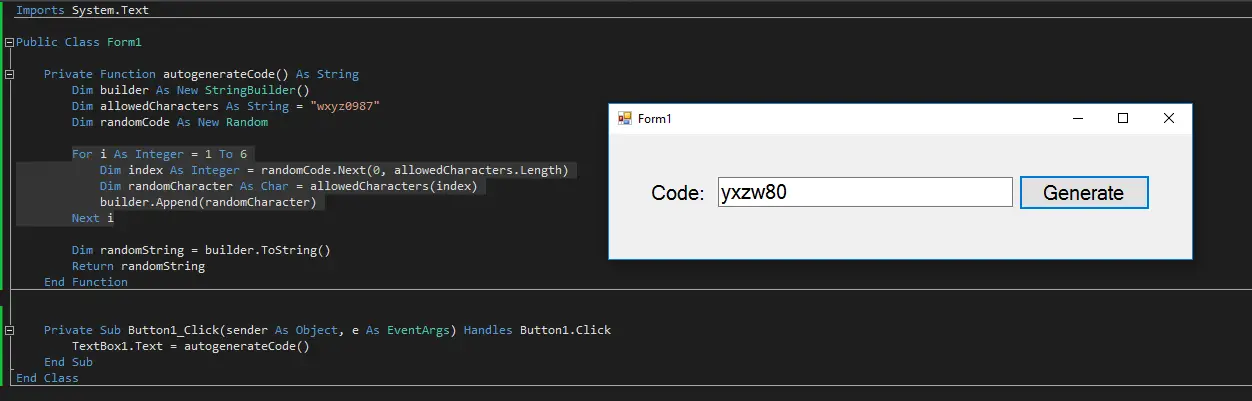This screenshot has width=1252, height=401.
Task: Click the Code: label in Form1
Action: click(678, 193)
